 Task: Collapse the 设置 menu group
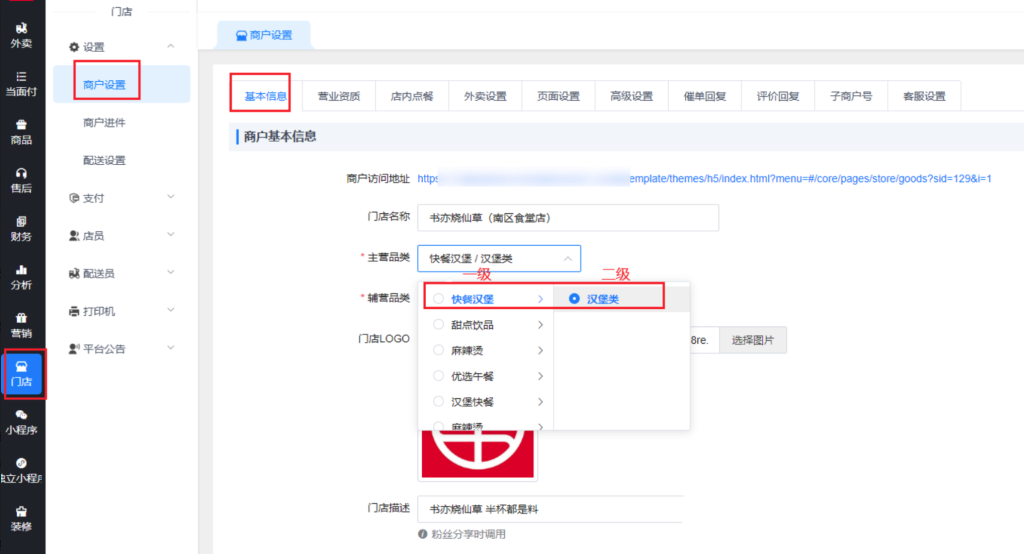(121, 47)
